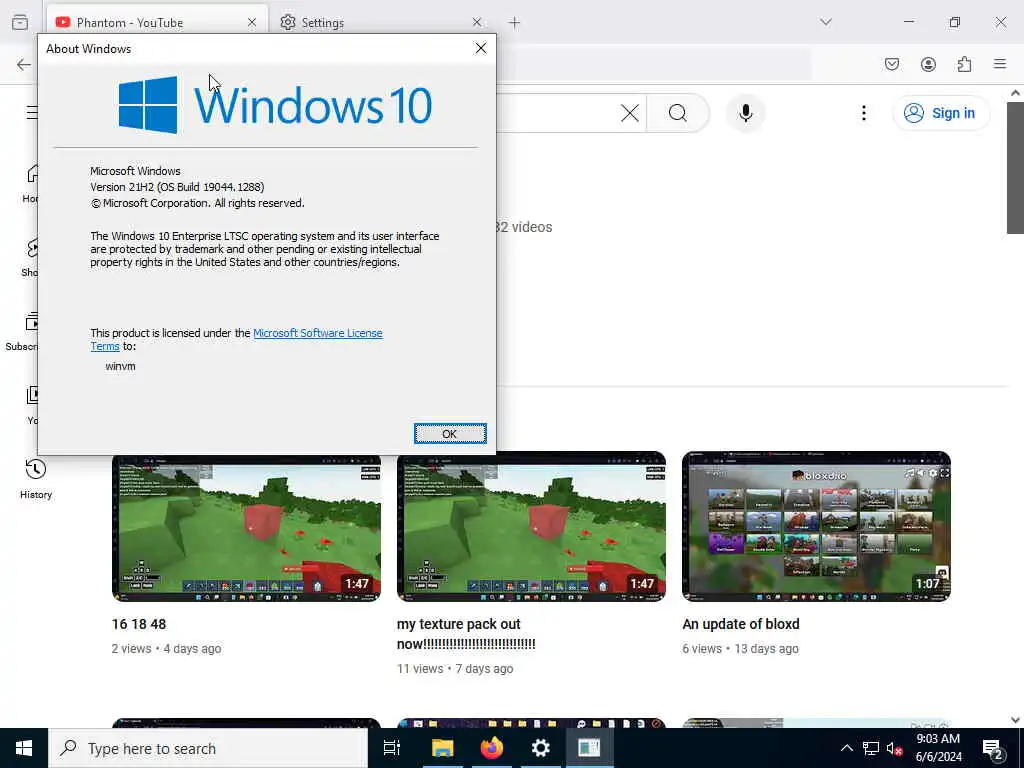The height and width of the screenshot is (768, 1024).
Task: Open 'my texture pack out now' title link
Action: pos(466,634)
